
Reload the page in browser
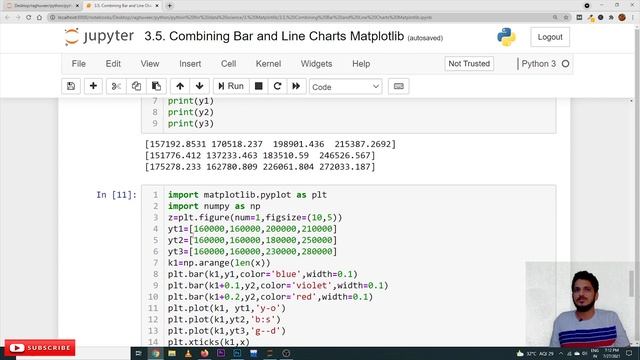[29, 18]
